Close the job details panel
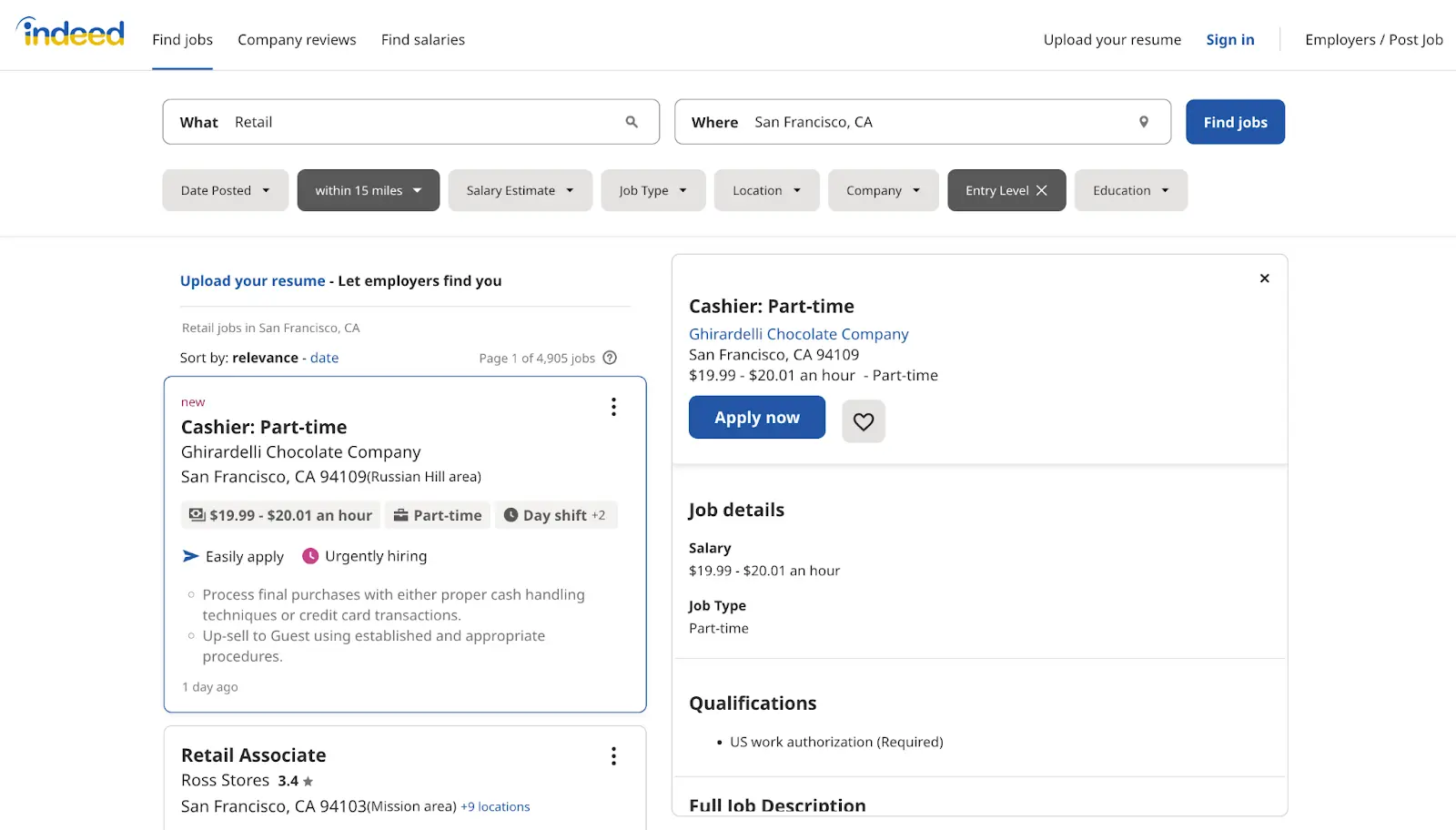 pyautogui.click(x=1264, y=278)
